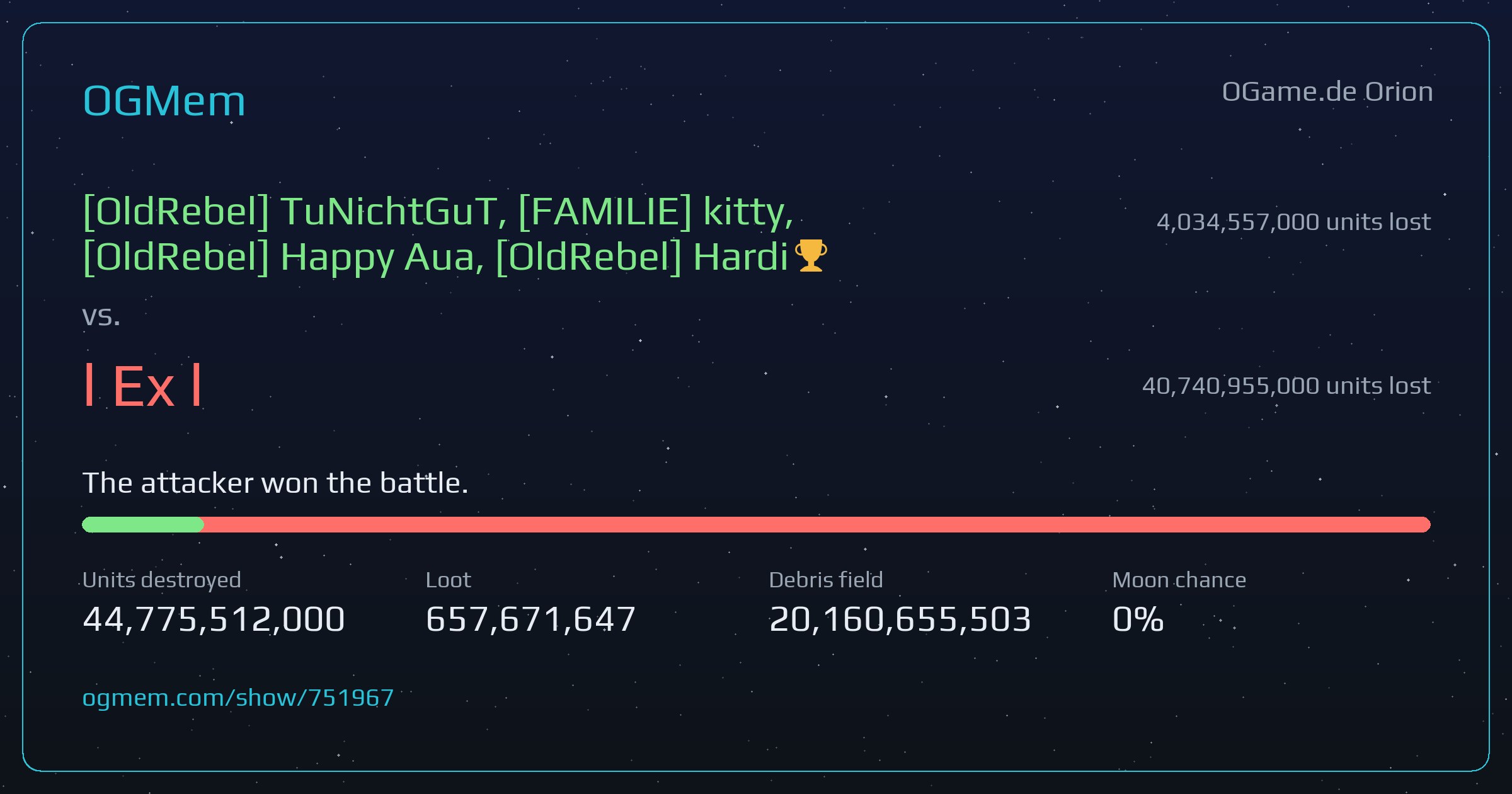Screen dimensions: 1512x794
Task: Click the red defender portion of bar
Action: tap(817, 524)
